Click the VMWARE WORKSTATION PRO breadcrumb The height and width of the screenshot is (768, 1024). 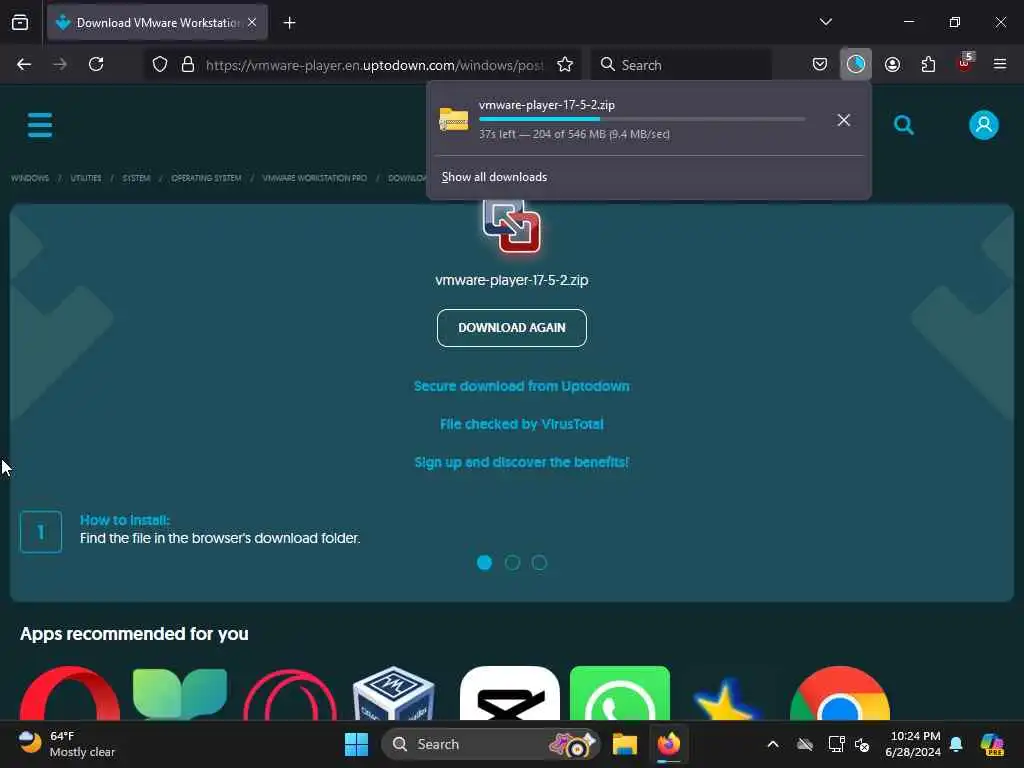(x=314, y=178)
